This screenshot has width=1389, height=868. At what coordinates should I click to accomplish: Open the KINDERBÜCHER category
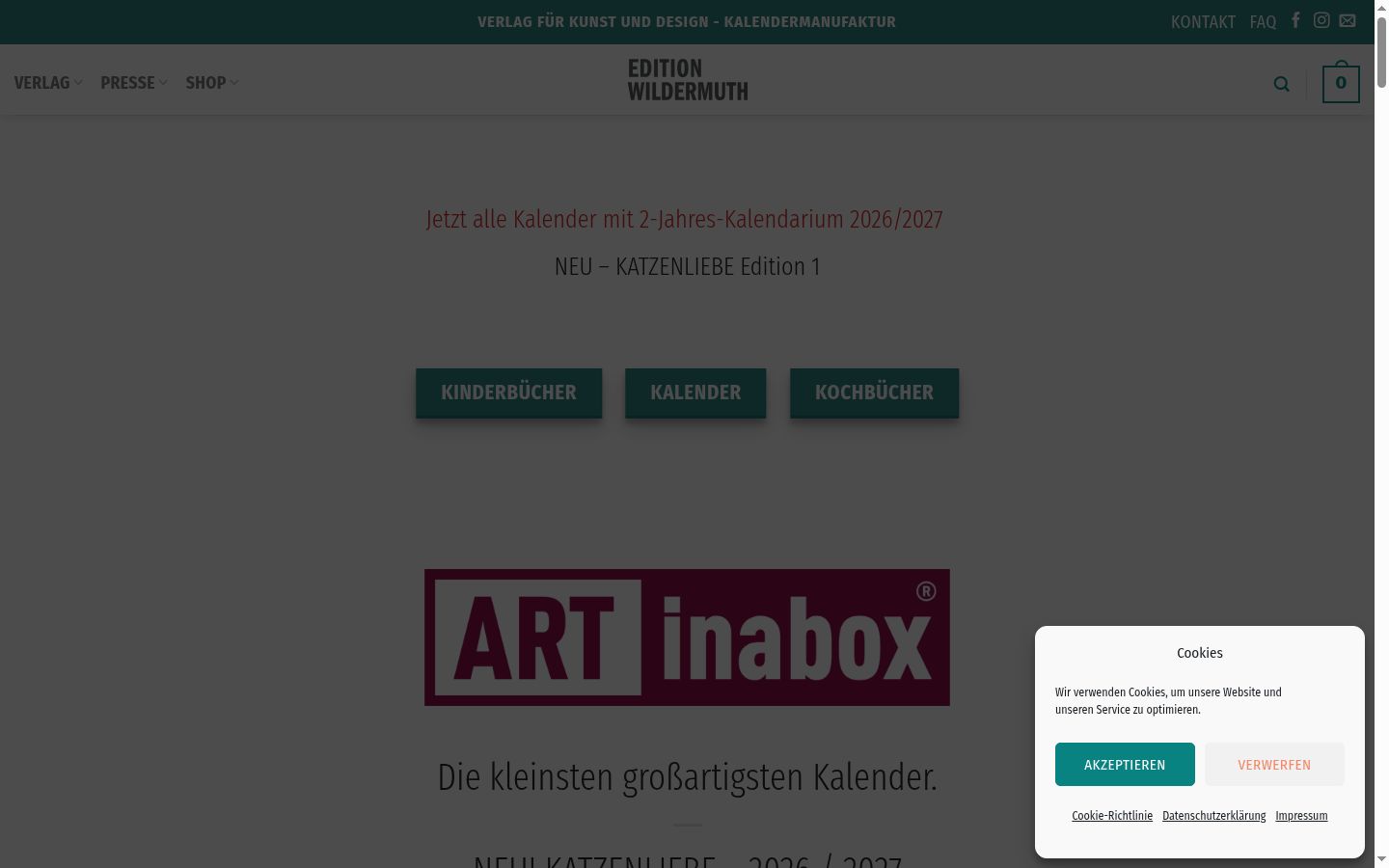click(508, 393)
